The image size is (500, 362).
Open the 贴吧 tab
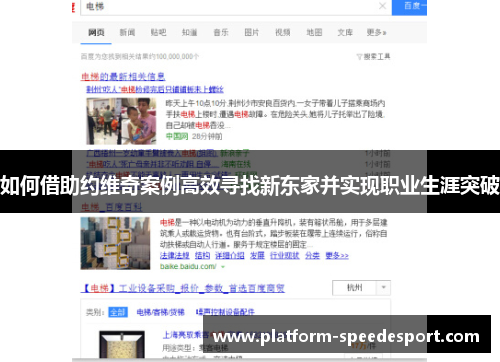158,32
